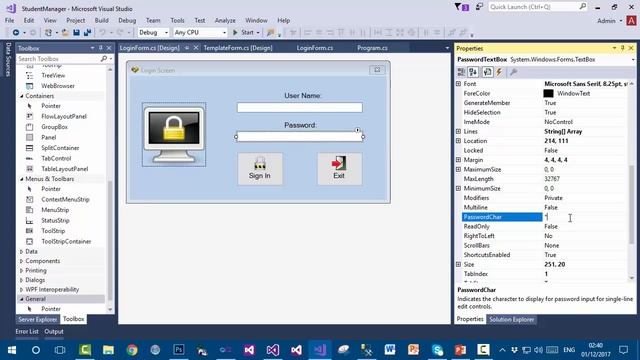This screenshot has height=360, width=640.
Task: Open the Output panel tab
Action: pyautogui.click(x=54, y=332)
